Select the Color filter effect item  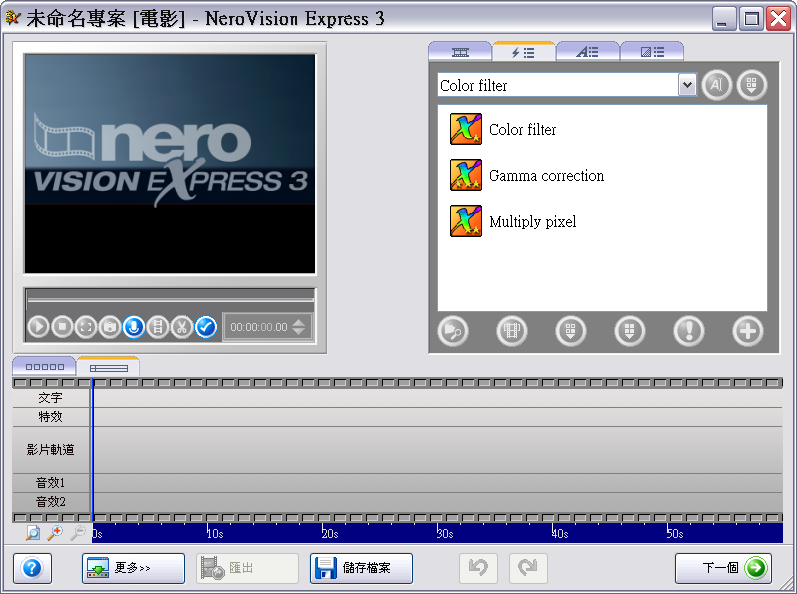(503, 129)
